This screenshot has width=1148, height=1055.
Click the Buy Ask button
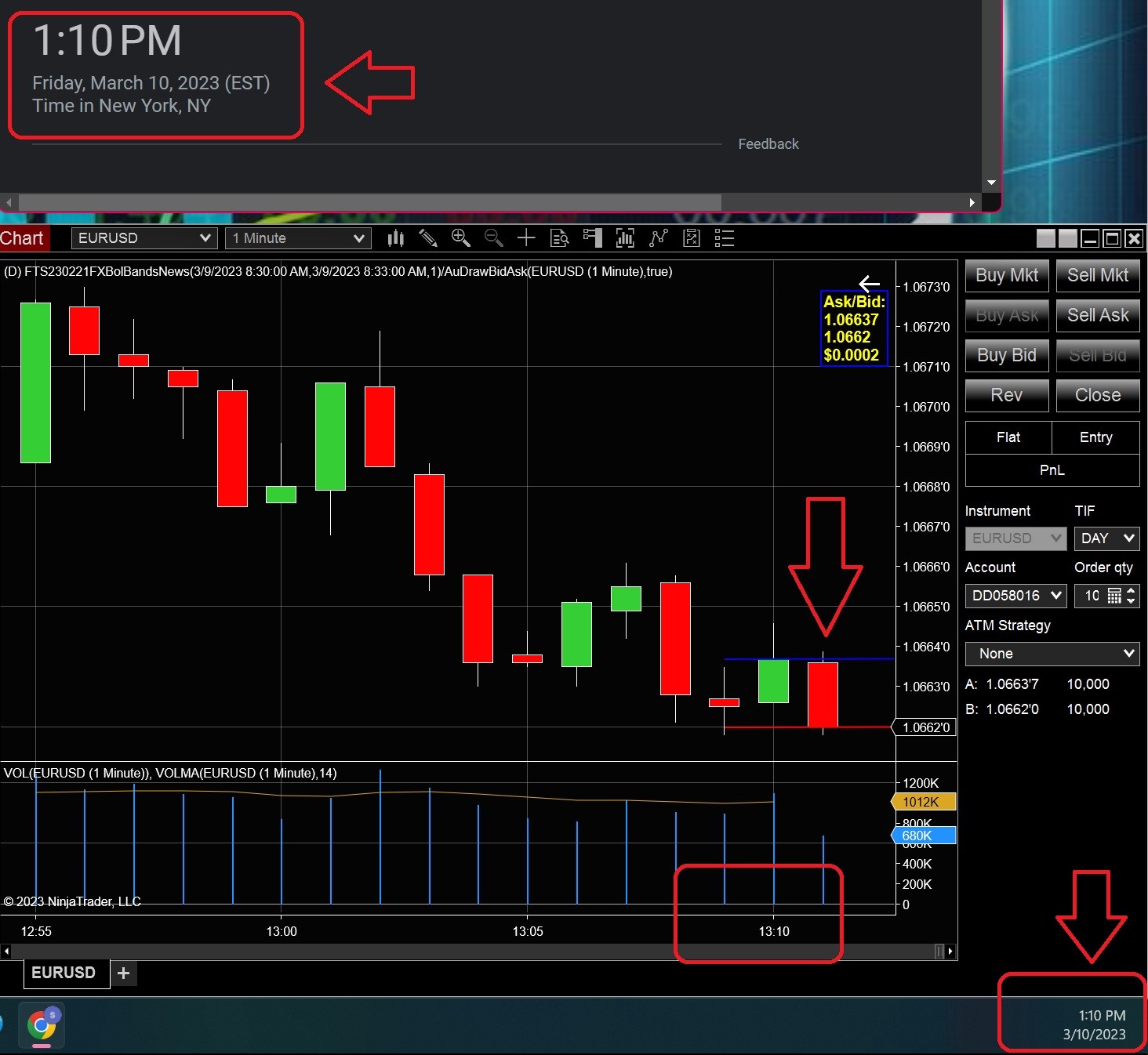[1007, 315]
